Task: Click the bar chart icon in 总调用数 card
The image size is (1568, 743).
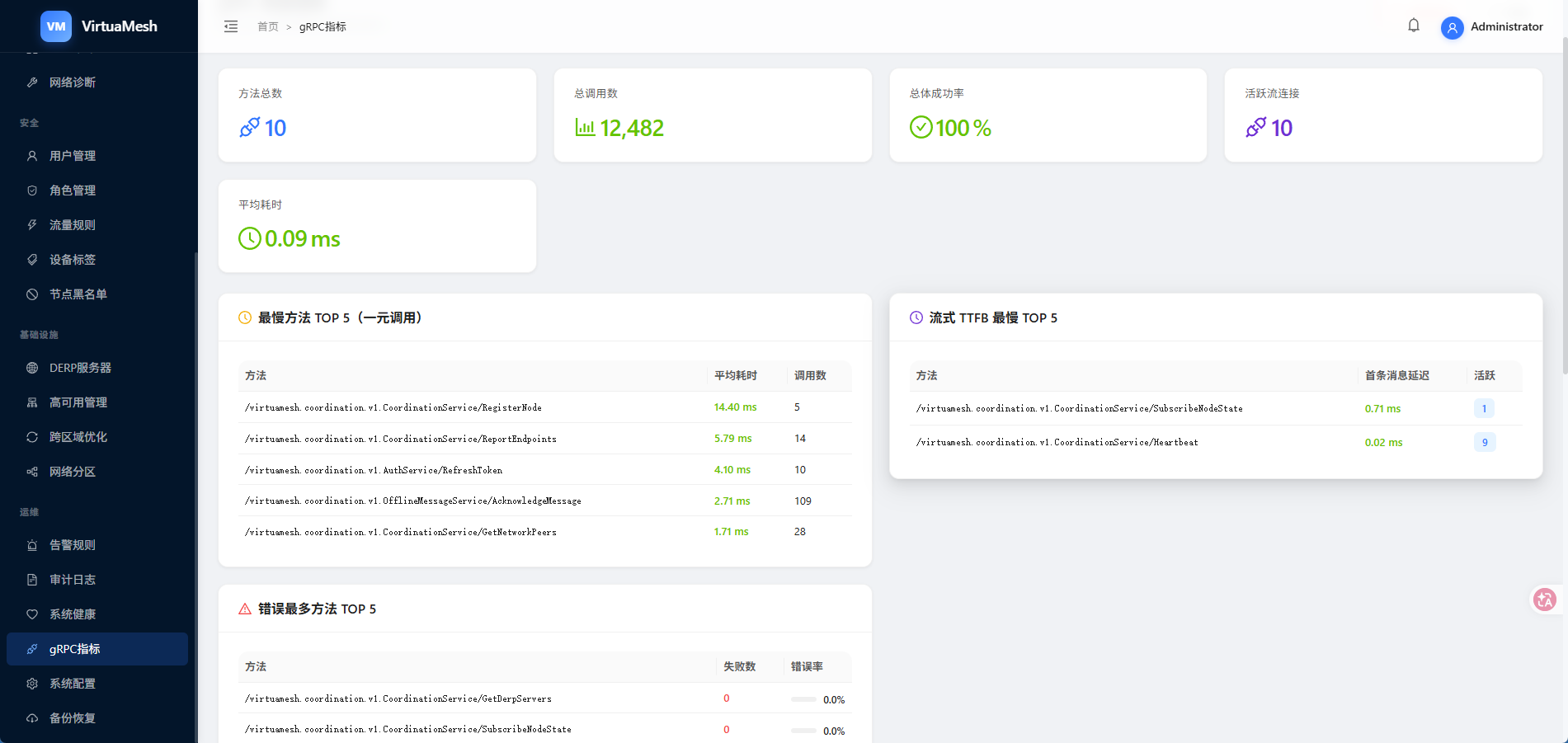Action: coord(585,128)
